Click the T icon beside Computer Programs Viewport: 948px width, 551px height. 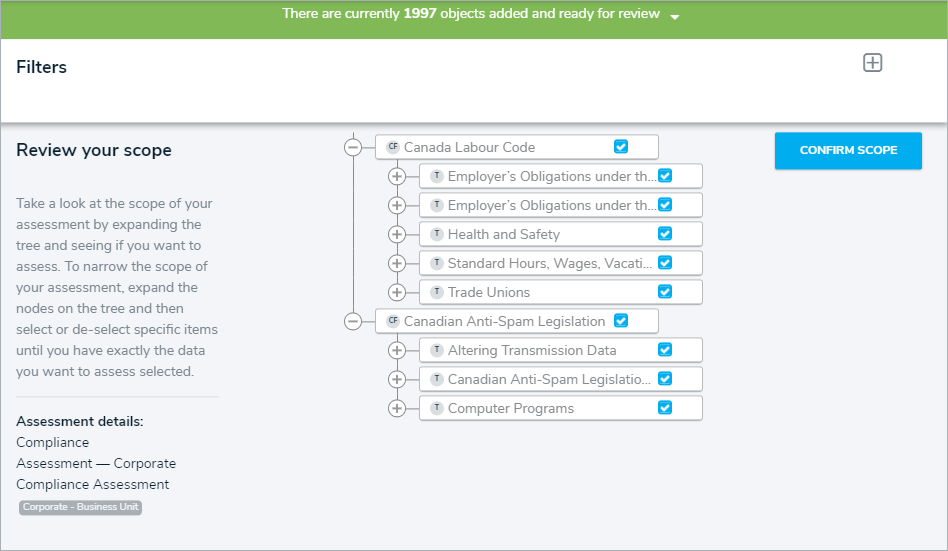coord(436,408)
